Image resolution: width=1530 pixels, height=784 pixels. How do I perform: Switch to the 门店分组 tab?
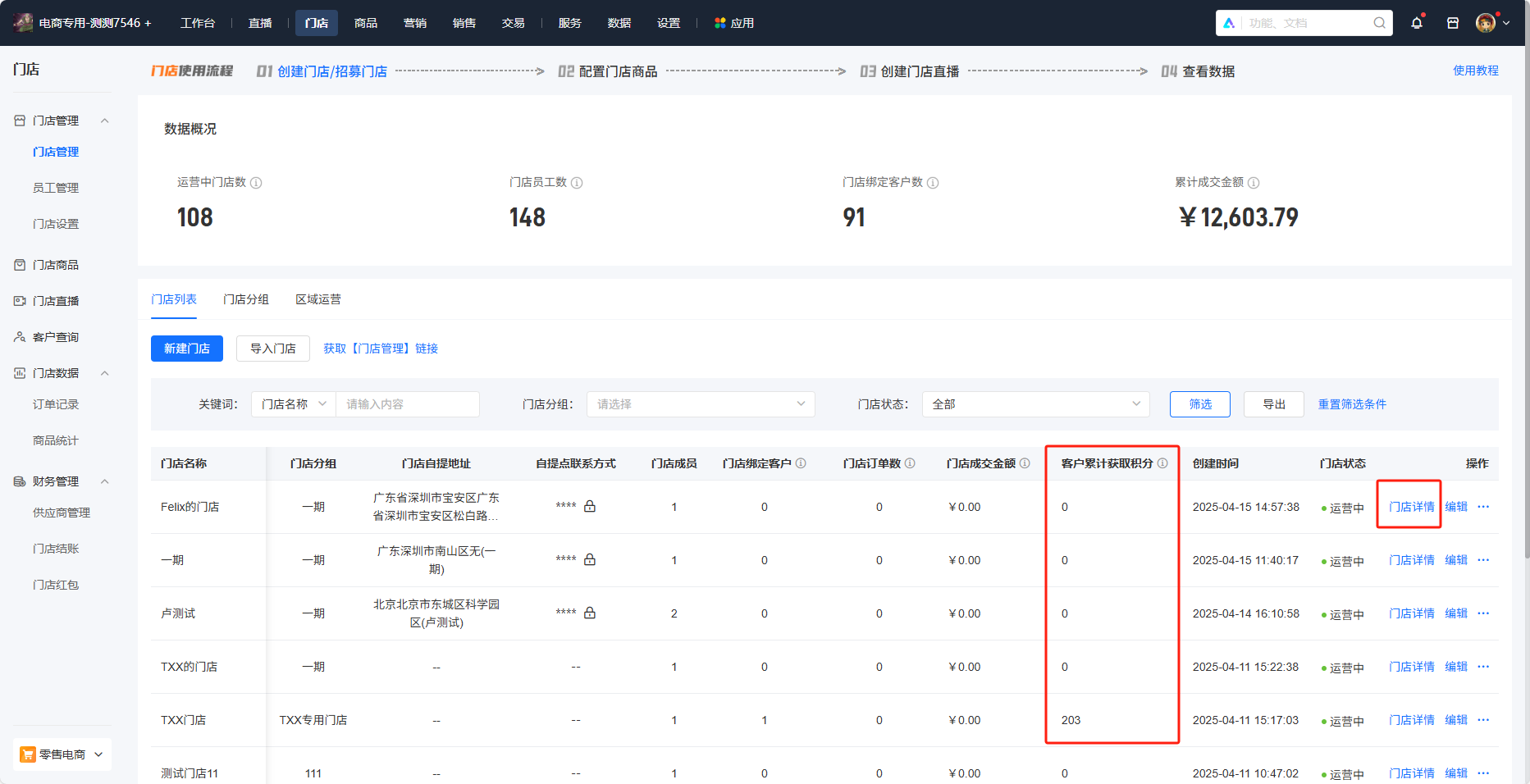pos(246,299)
